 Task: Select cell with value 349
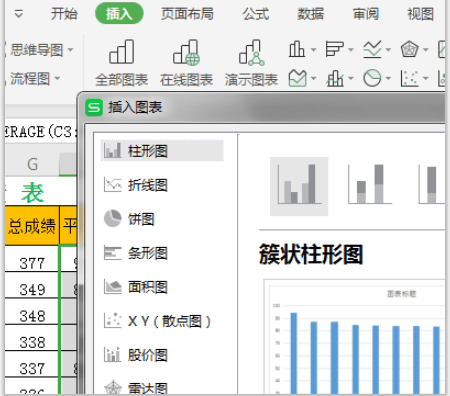[x=32, y=285]
